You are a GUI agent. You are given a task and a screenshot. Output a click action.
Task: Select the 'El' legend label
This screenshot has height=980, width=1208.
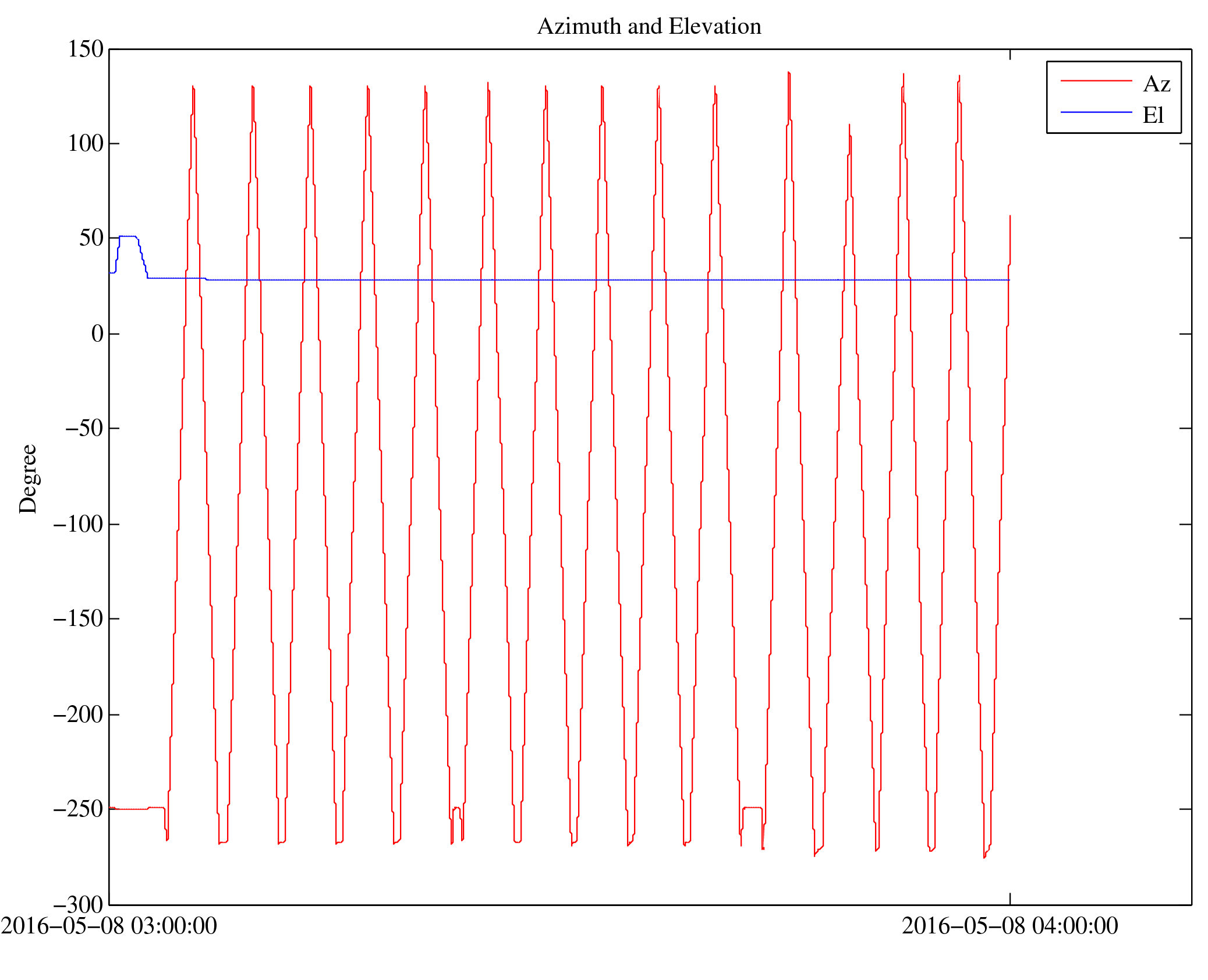[x=1153, y=115]
